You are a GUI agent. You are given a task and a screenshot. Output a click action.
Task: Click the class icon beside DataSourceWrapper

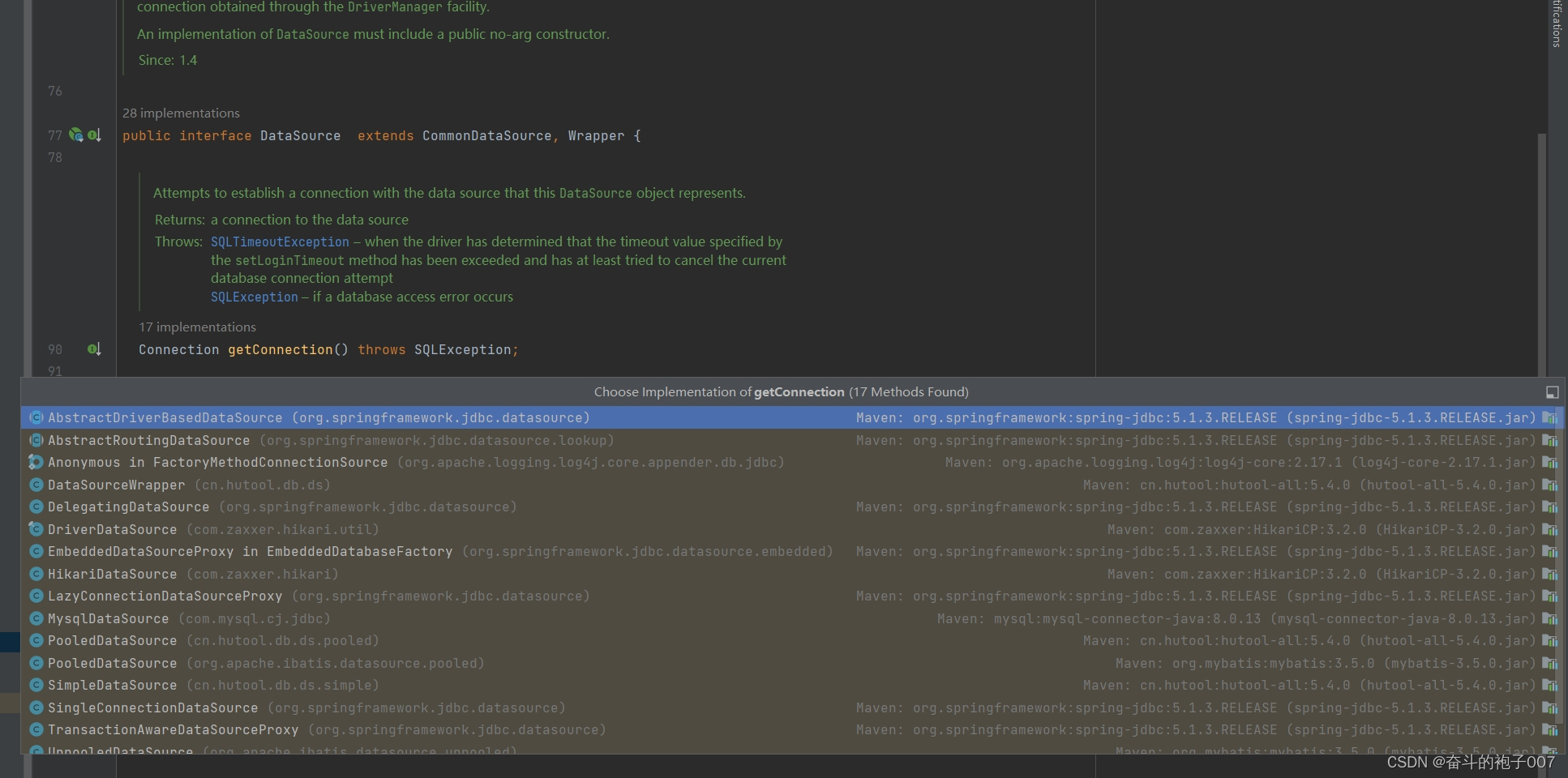[x=36, y=485]
